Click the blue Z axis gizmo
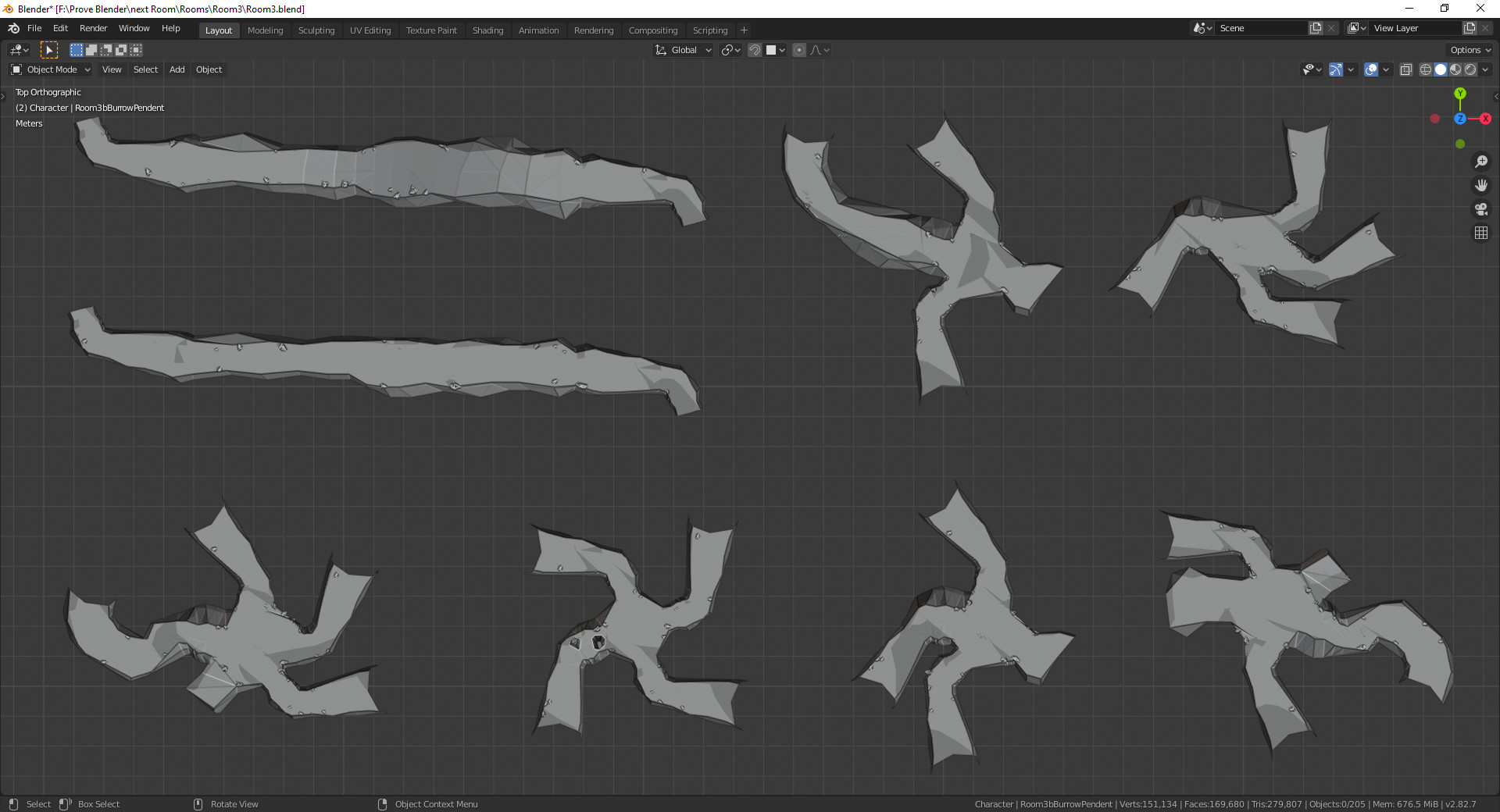Screen dimensions: 1500x812 [1460, 119]
